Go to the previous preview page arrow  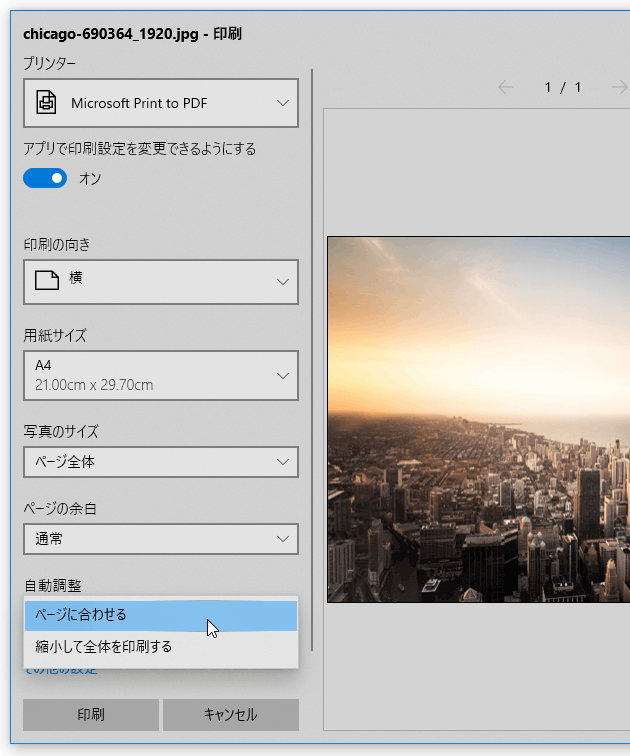506,87
